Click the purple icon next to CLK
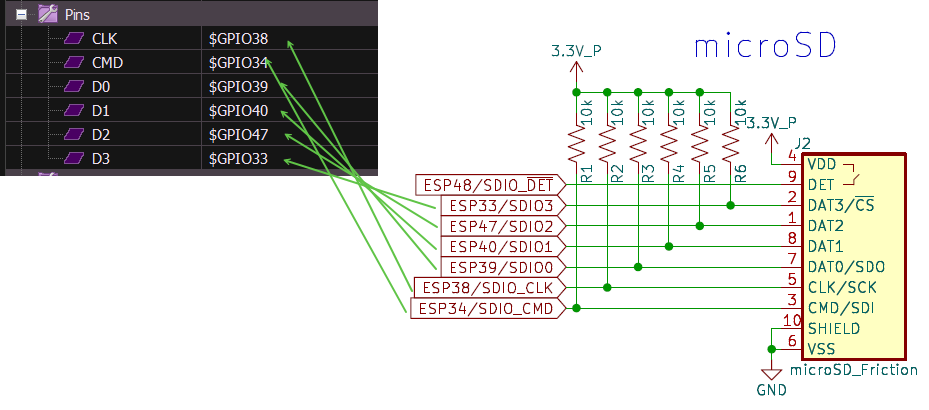Viewport: 929px width, 410px height. click(x=74, y=39)
